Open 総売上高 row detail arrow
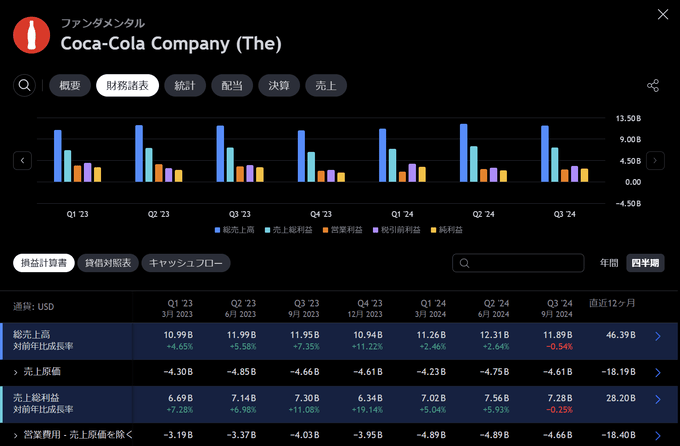 point(658,336)
